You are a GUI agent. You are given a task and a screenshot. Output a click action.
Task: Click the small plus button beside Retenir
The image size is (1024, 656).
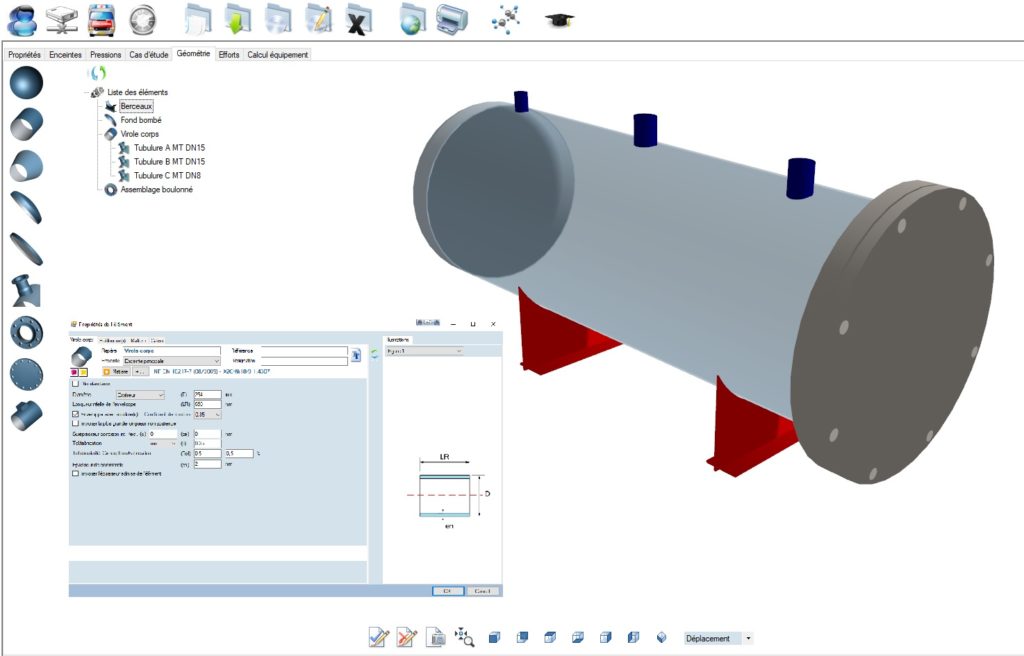click(x=140, y=371)
